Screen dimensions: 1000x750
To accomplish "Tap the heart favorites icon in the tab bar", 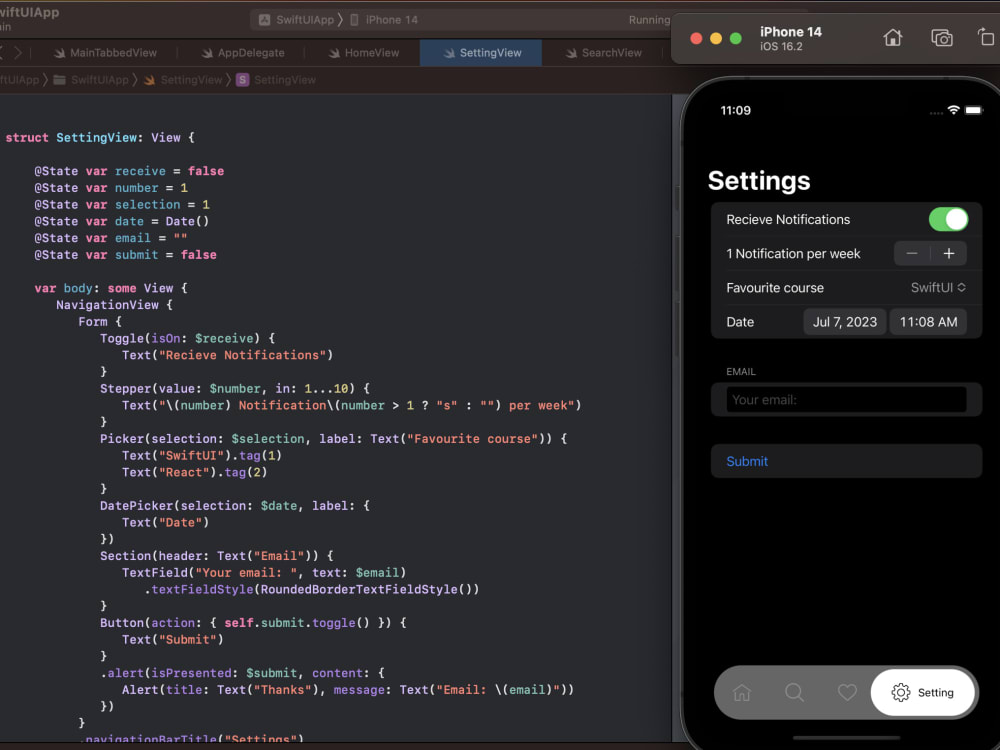I will [x=847, y=692].
